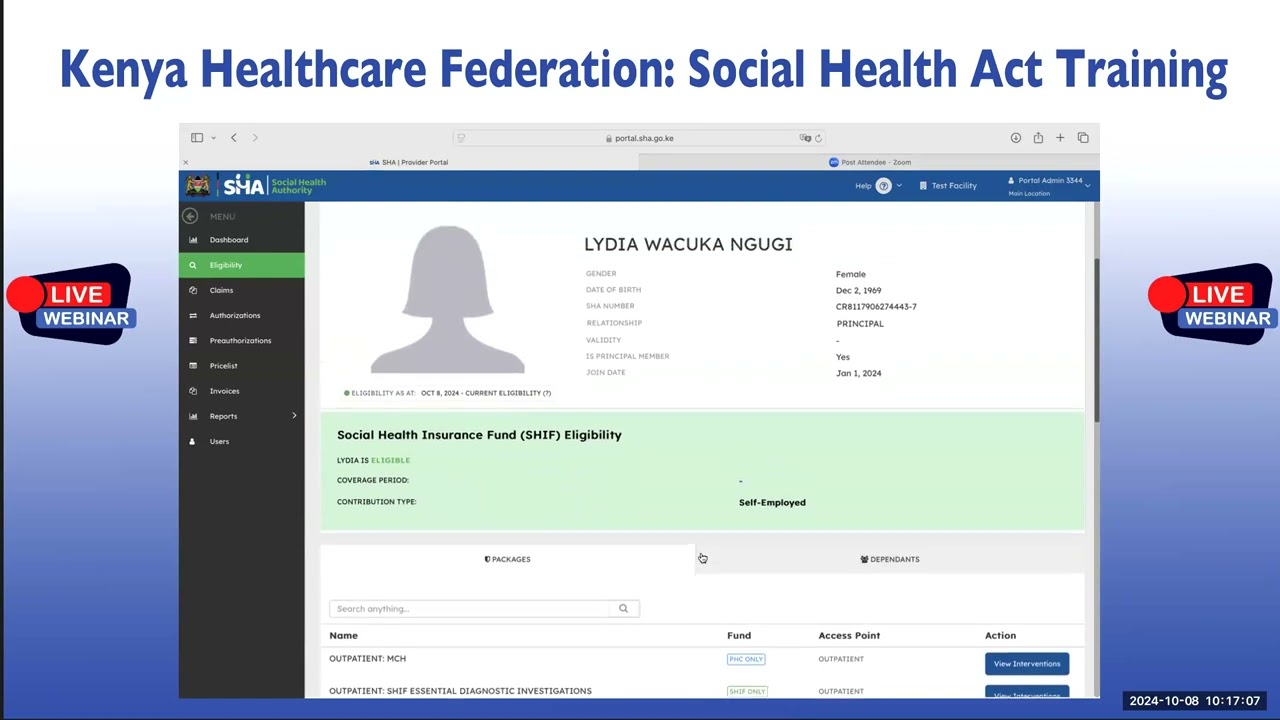Click Lydia's profile avatar placeholder
1280x720 pixels.
click(x=447, y=299)
